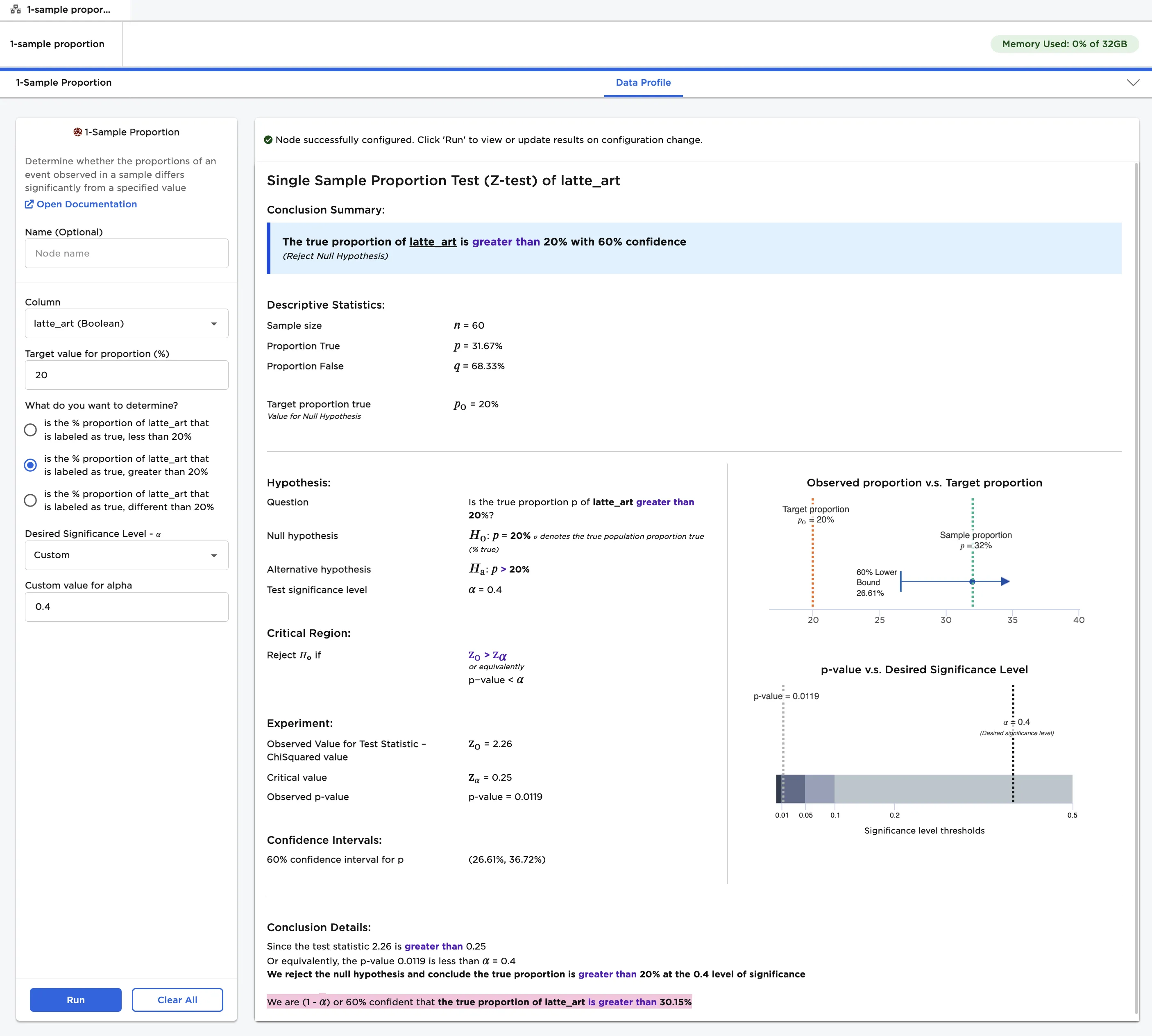Screen dimensions: 1152x1036
Task: Click the Clear All button
Action: 177,1000
